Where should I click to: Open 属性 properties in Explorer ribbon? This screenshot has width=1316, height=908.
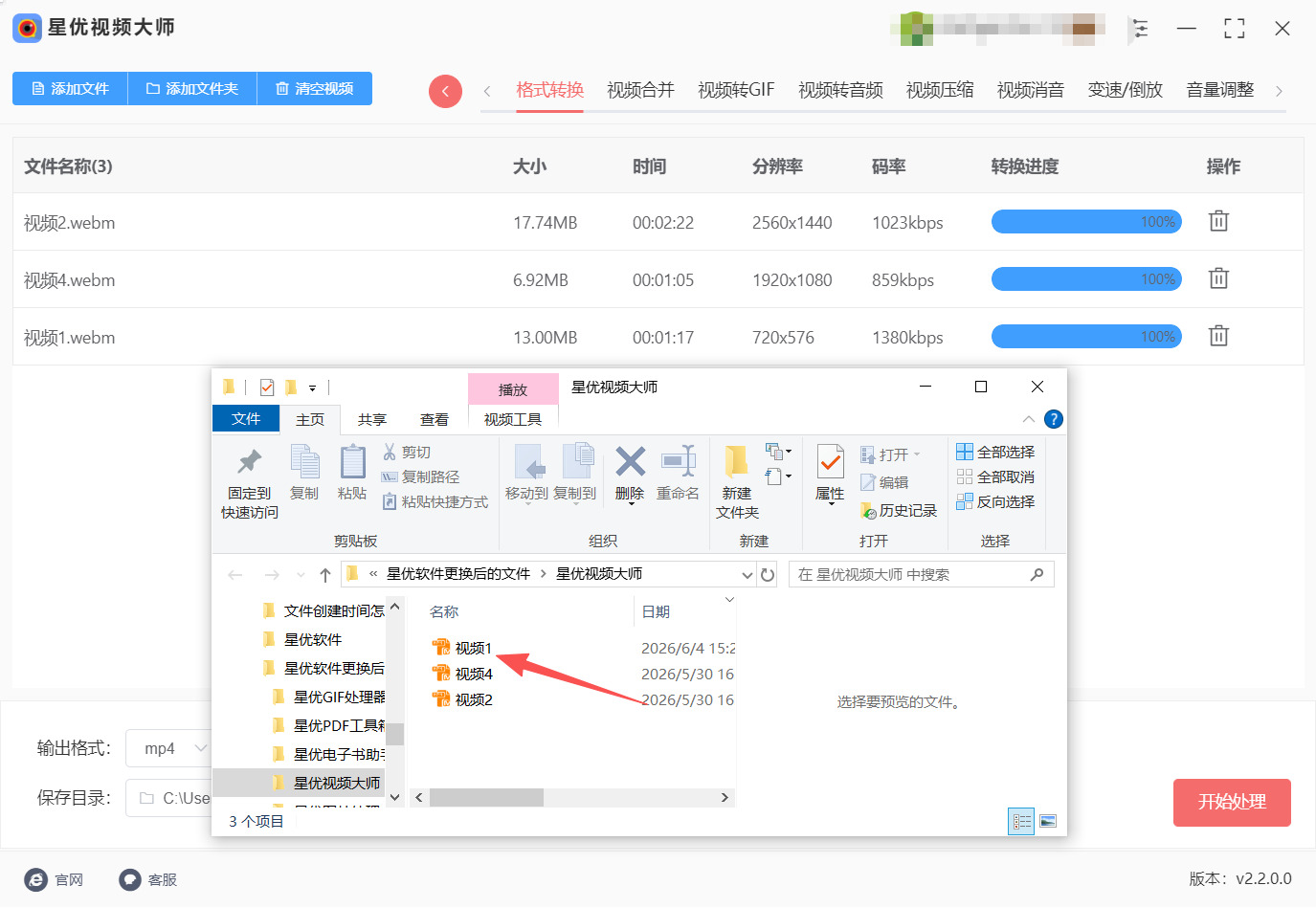pyautogui.click(x=830, y=475)
